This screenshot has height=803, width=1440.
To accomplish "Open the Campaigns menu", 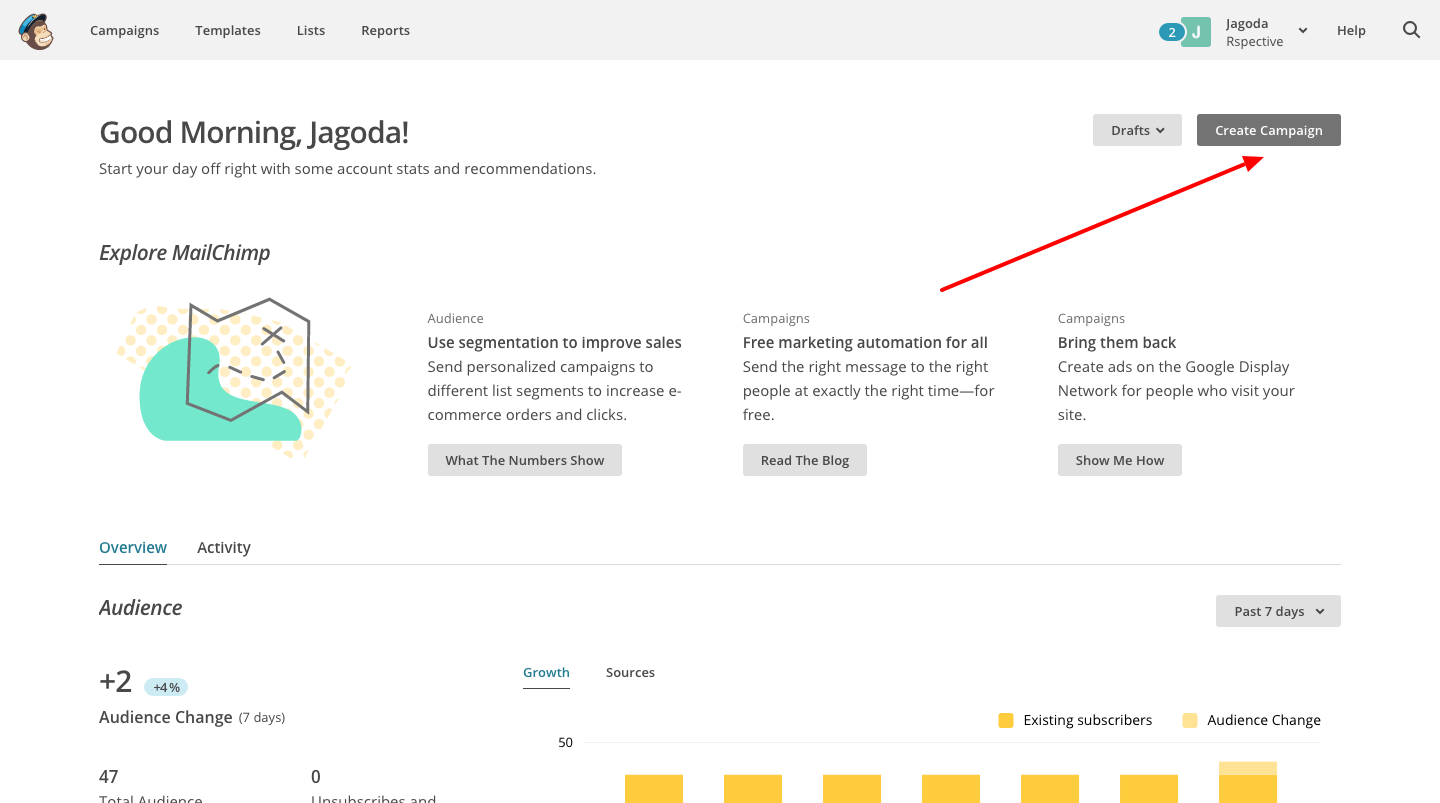I will coord(124,30).
